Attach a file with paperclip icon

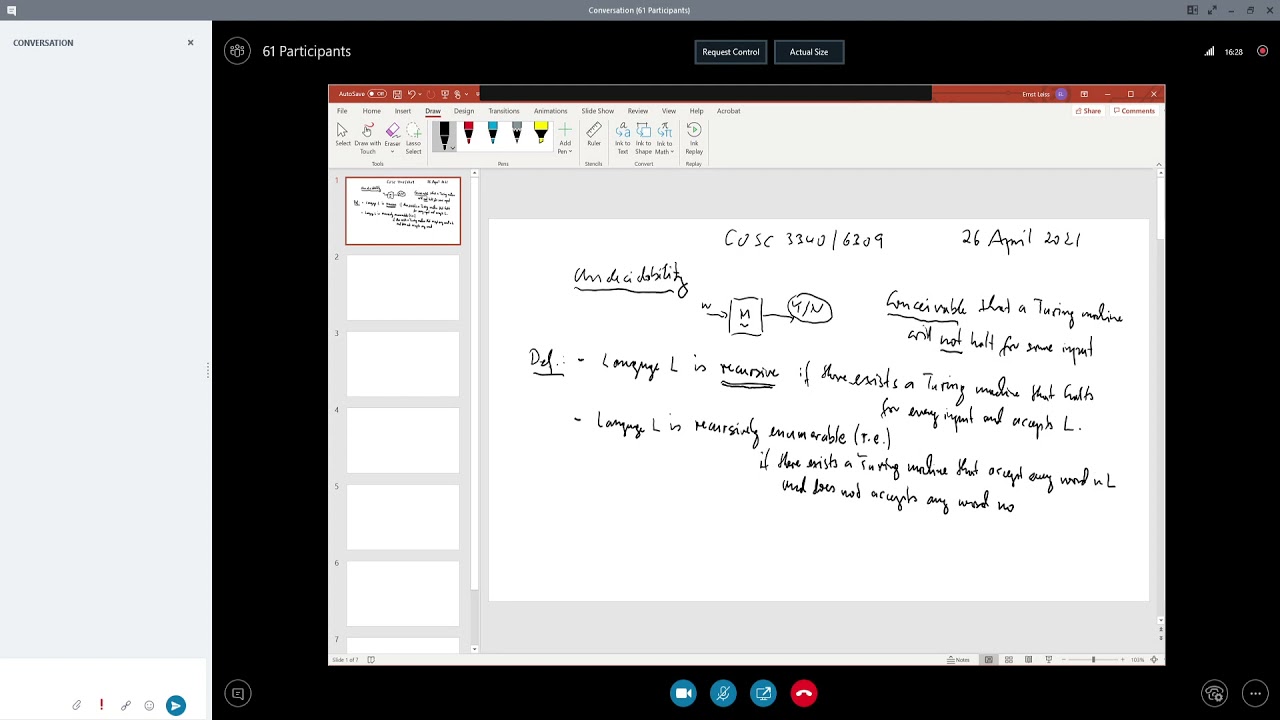coord(77,706)
